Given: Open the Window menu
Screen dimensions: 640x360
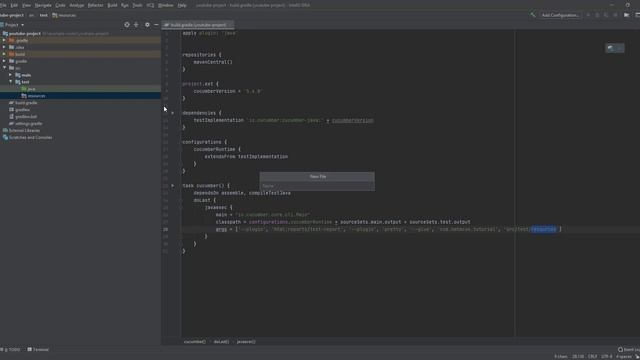Looking at the screenshot, I should point(165,5).
